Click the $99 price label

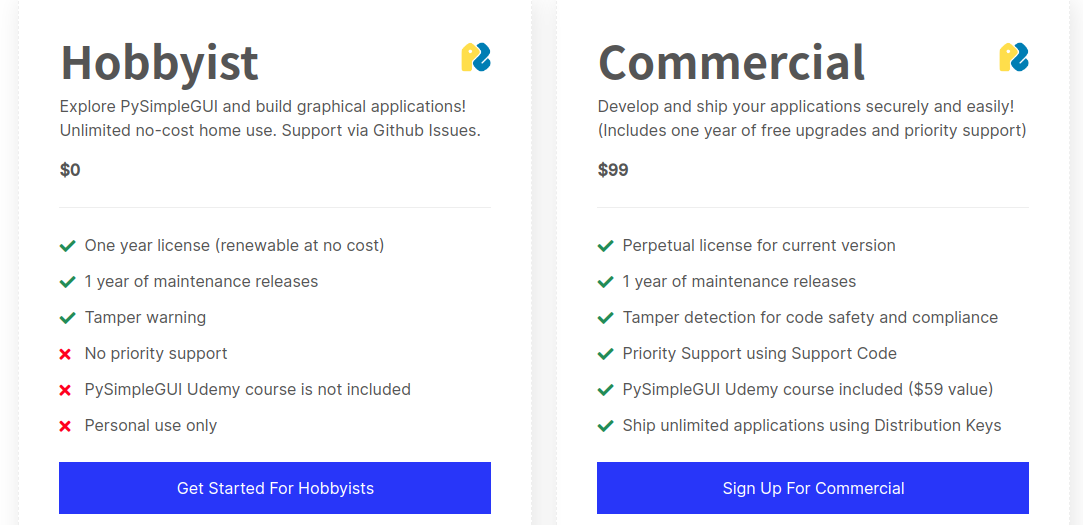(x=613, y=170)
